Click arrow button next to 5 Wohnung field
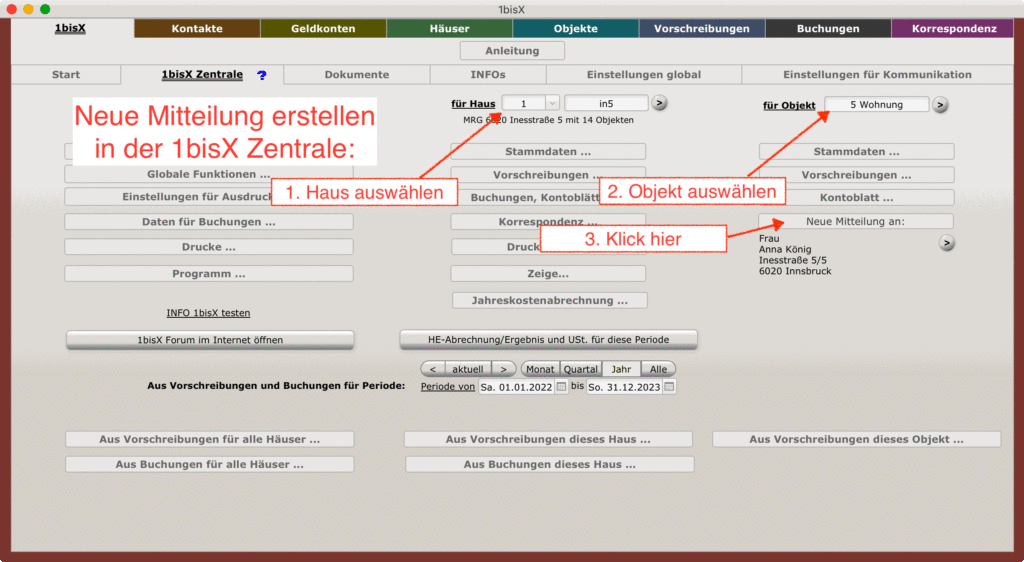This screenshot has width=1024, height=562. coord(940,104)
